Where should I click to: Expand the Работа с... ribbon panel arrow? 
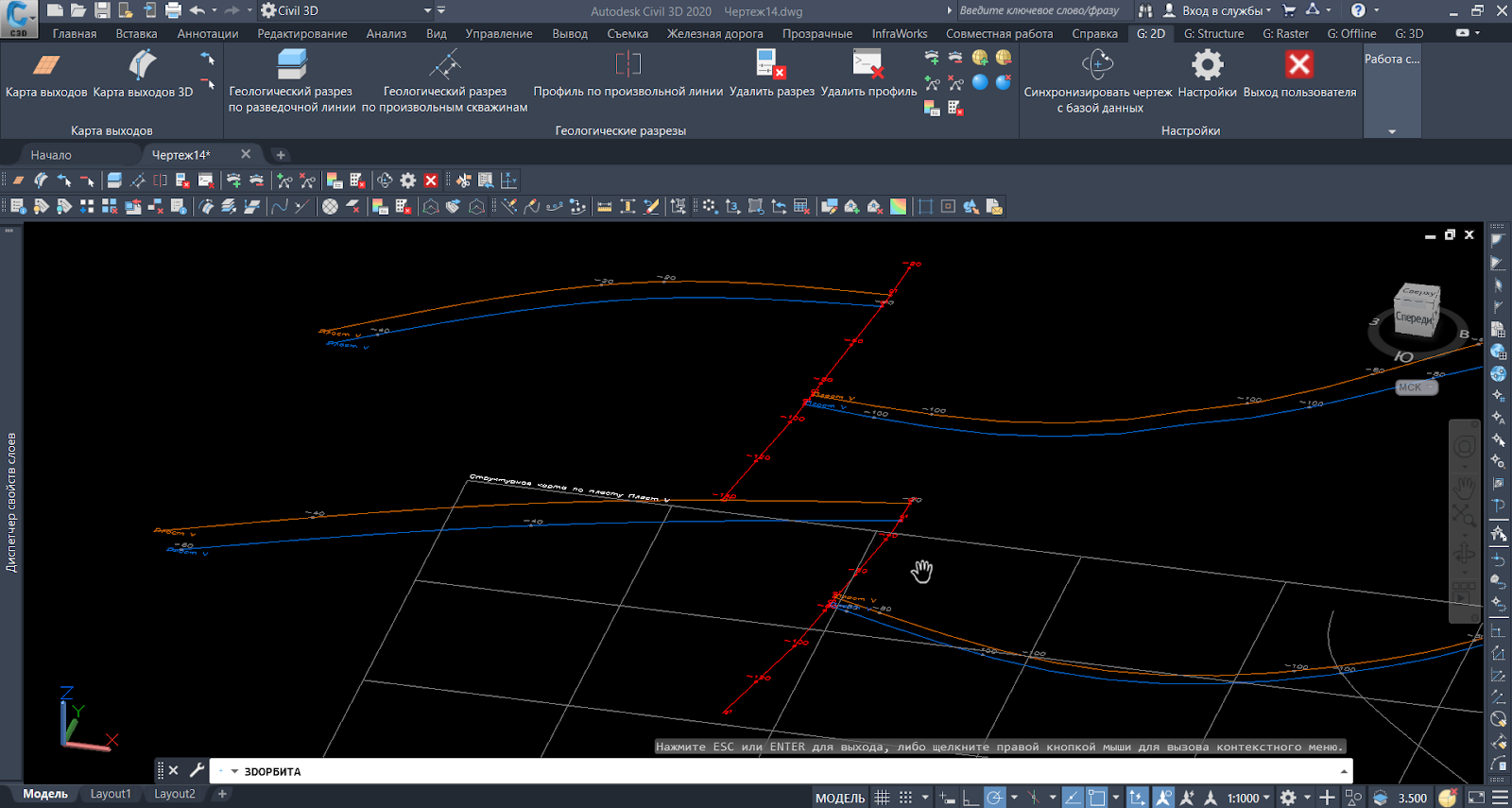pos(1392,131)
